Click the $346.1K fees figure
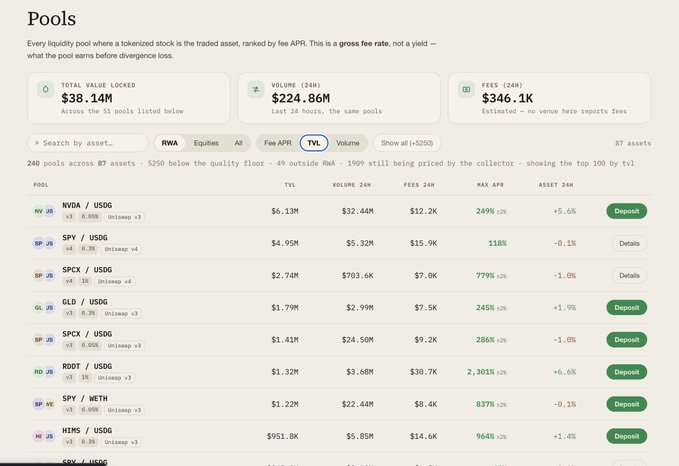Screen dimensions: 679x466 click(x=507, y=98)
